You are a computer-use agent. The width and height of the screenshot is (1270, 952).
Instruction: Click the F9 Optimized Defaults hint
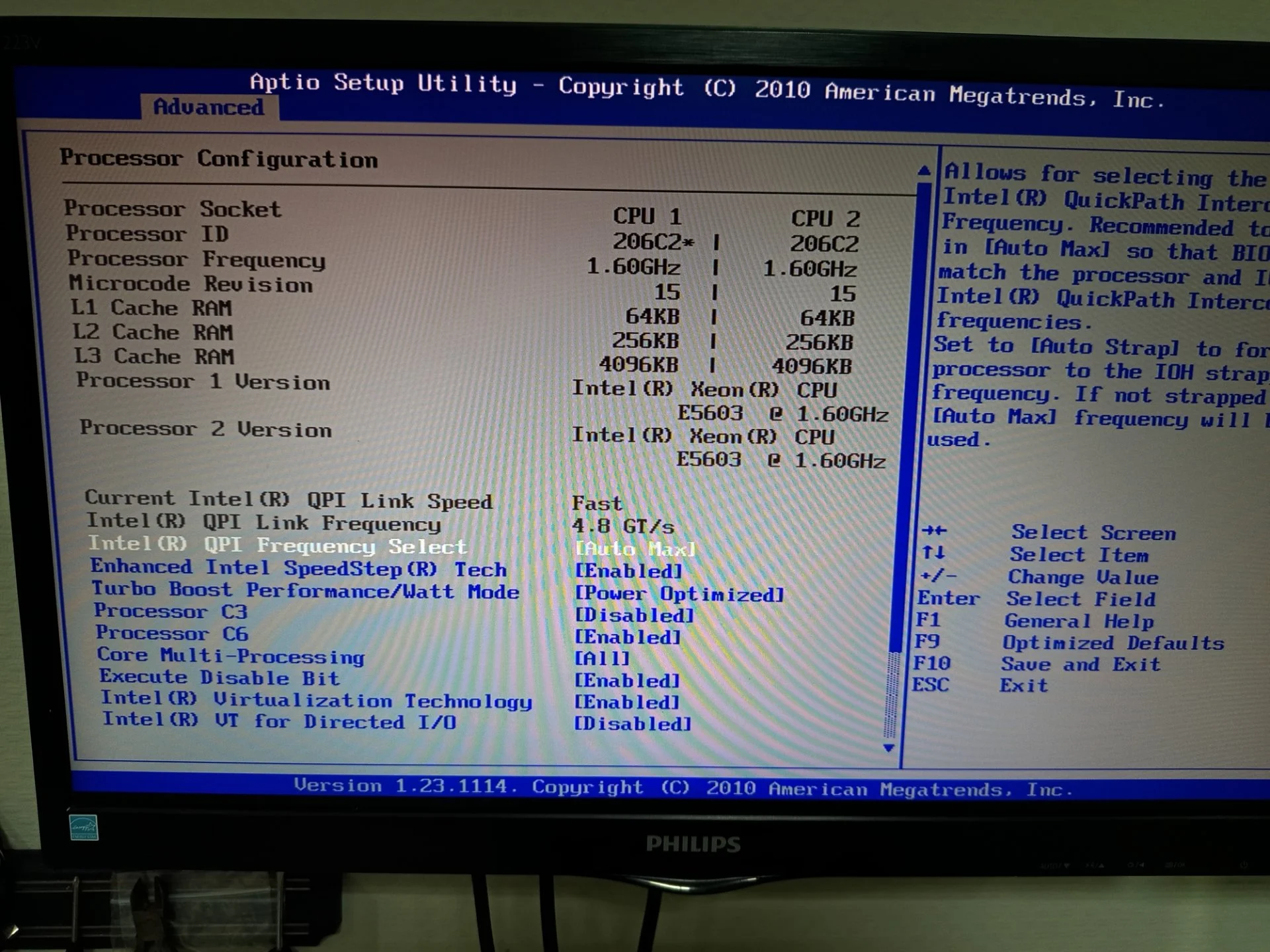1069,642
